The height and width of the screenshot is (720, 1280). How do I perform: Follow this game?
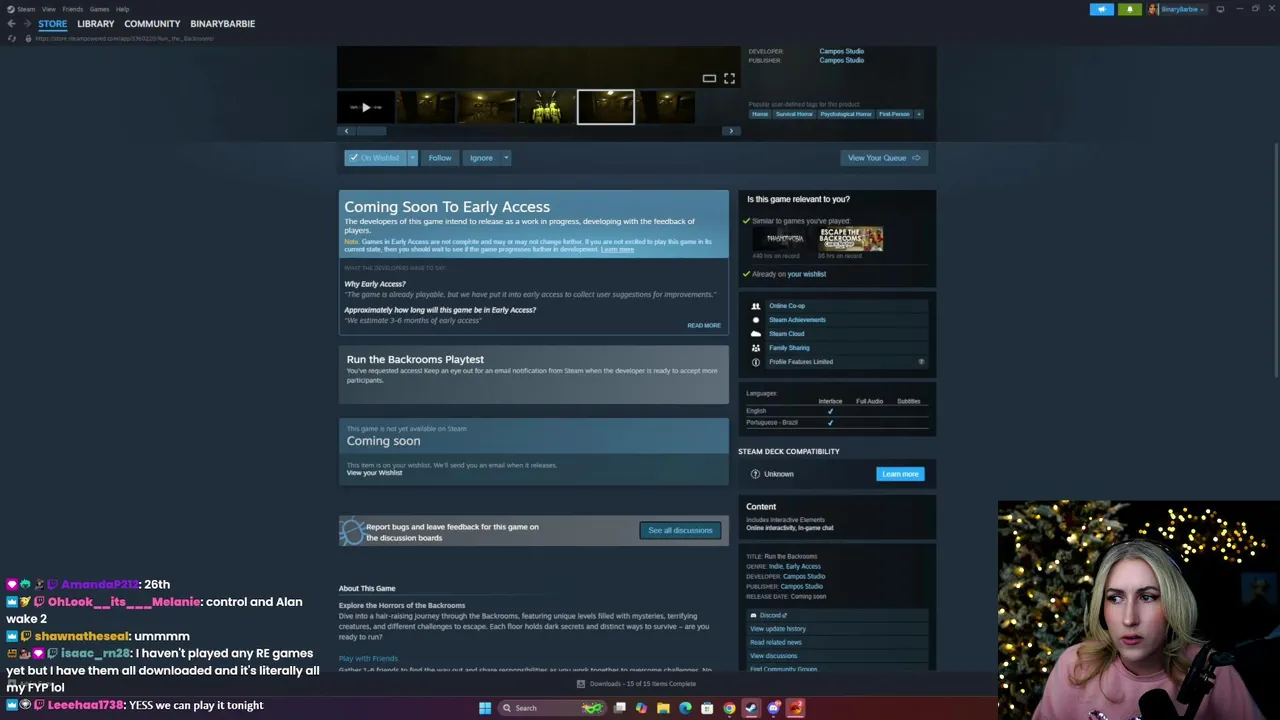(x=440, y=158)
